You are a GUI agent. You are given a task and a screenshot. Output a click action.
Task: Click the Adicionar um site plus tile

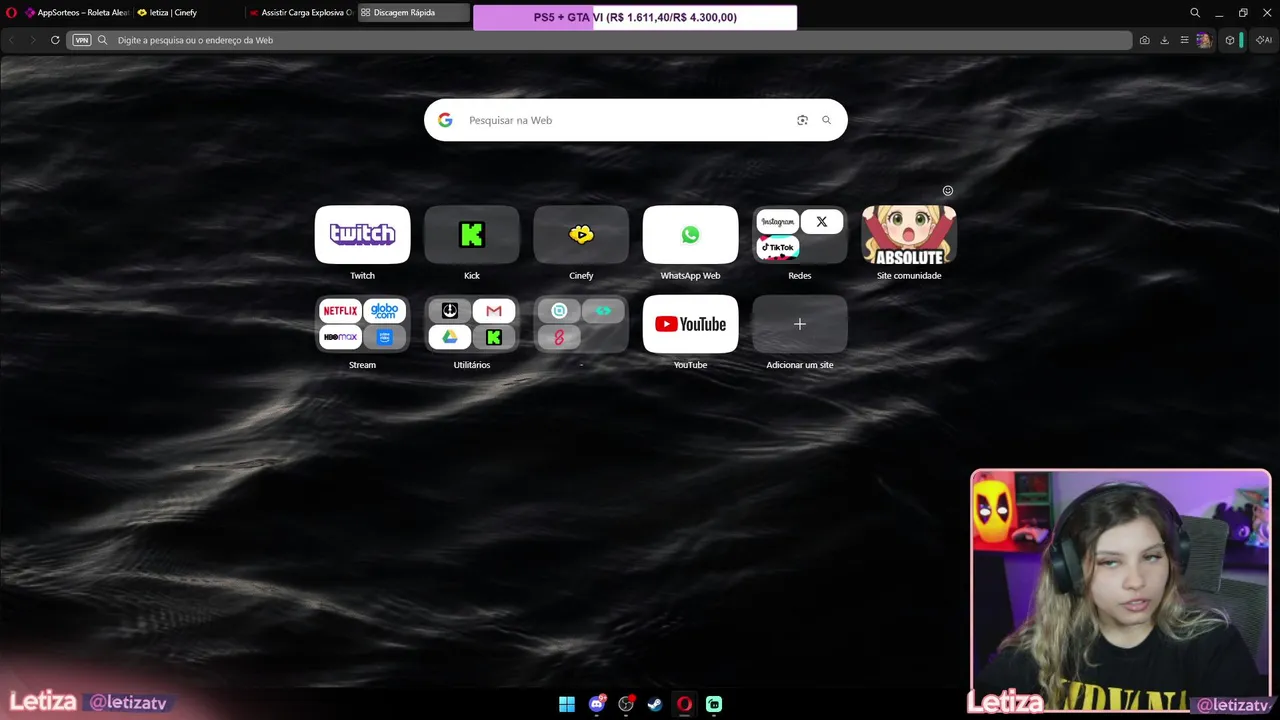pyautogui.click(x=800, y=324)
